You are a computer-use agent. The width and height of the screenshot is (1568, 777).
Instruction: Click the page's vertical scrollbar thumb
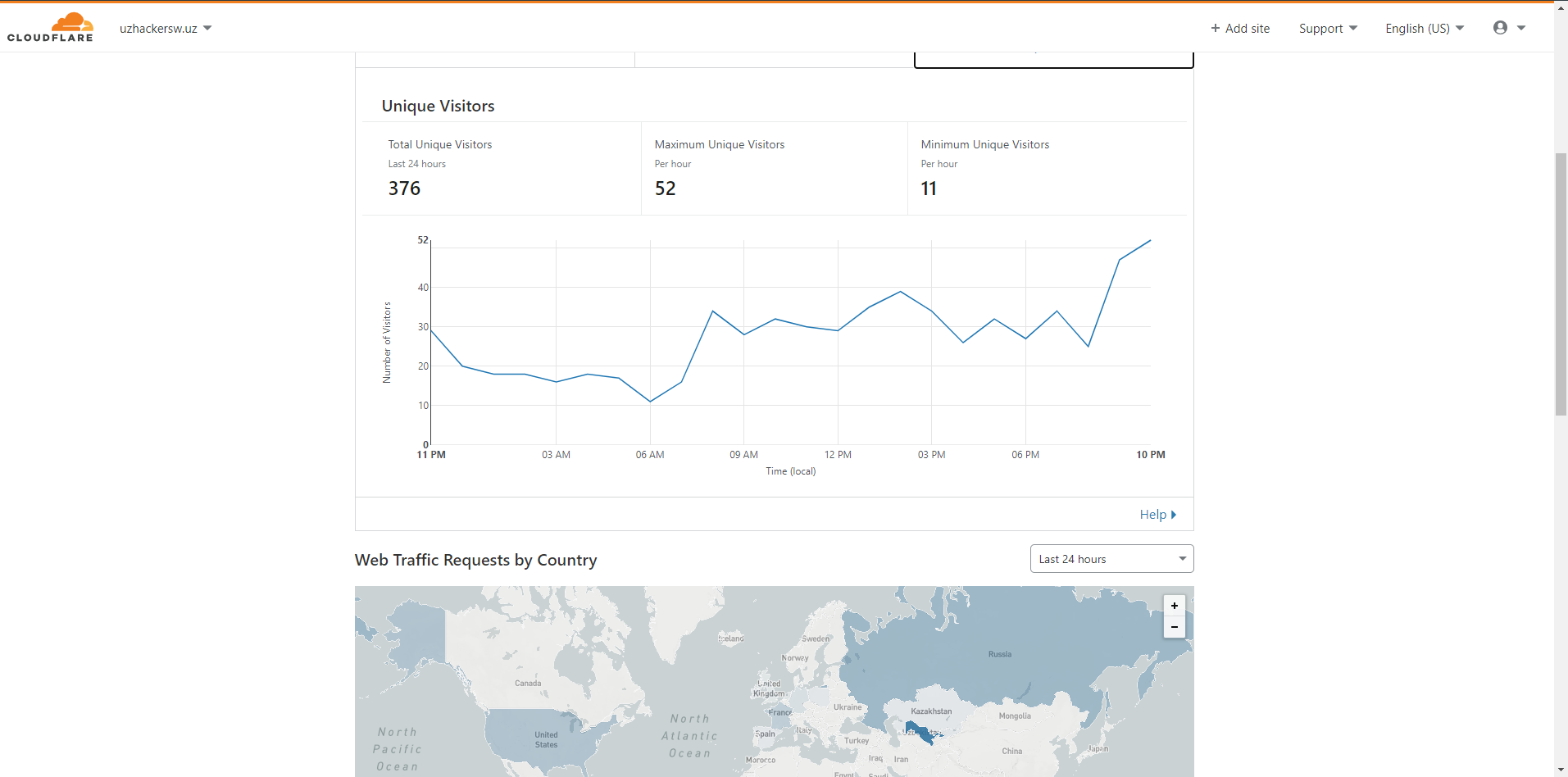(x=1561, y=284)
